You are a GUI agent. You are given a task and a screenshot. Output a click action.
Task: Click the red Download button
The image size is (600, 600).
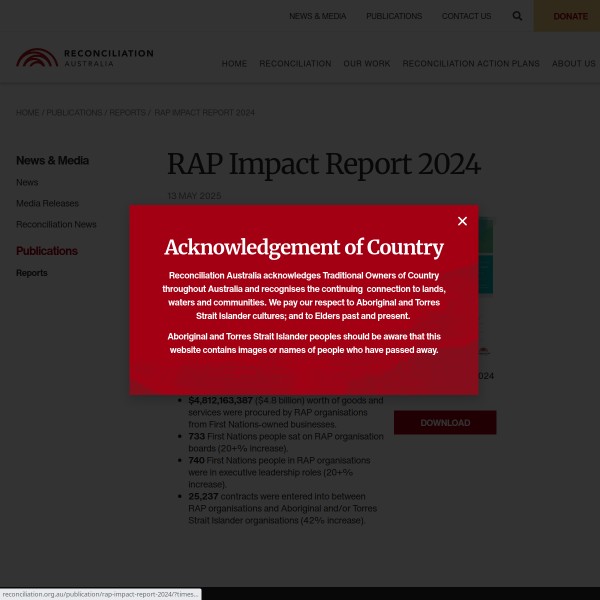pyautogui.click(x=445, y=422)
